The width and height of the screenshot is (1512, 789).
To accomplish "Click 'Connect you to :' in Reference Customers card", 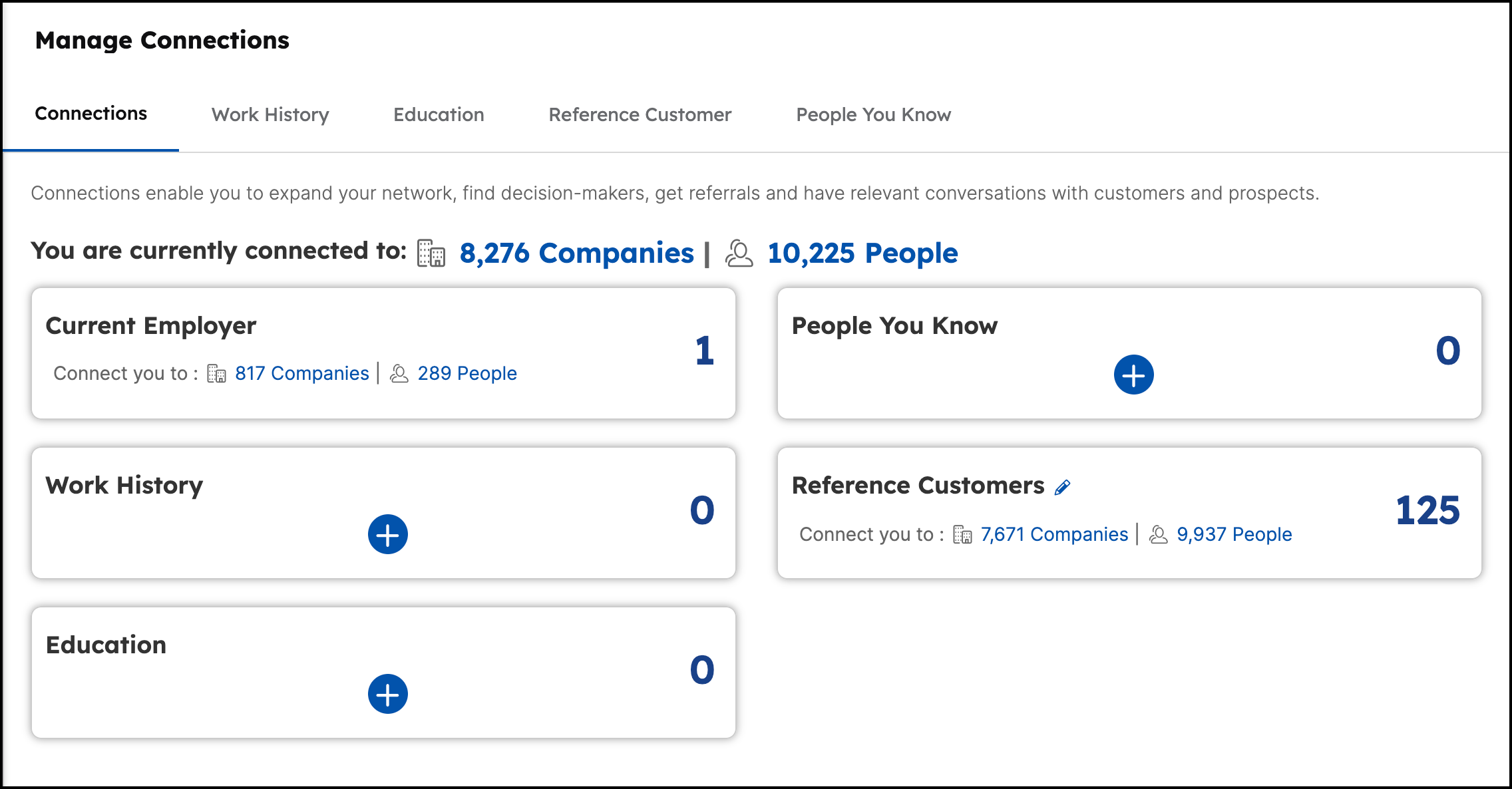I will click(x=871, y=534).
